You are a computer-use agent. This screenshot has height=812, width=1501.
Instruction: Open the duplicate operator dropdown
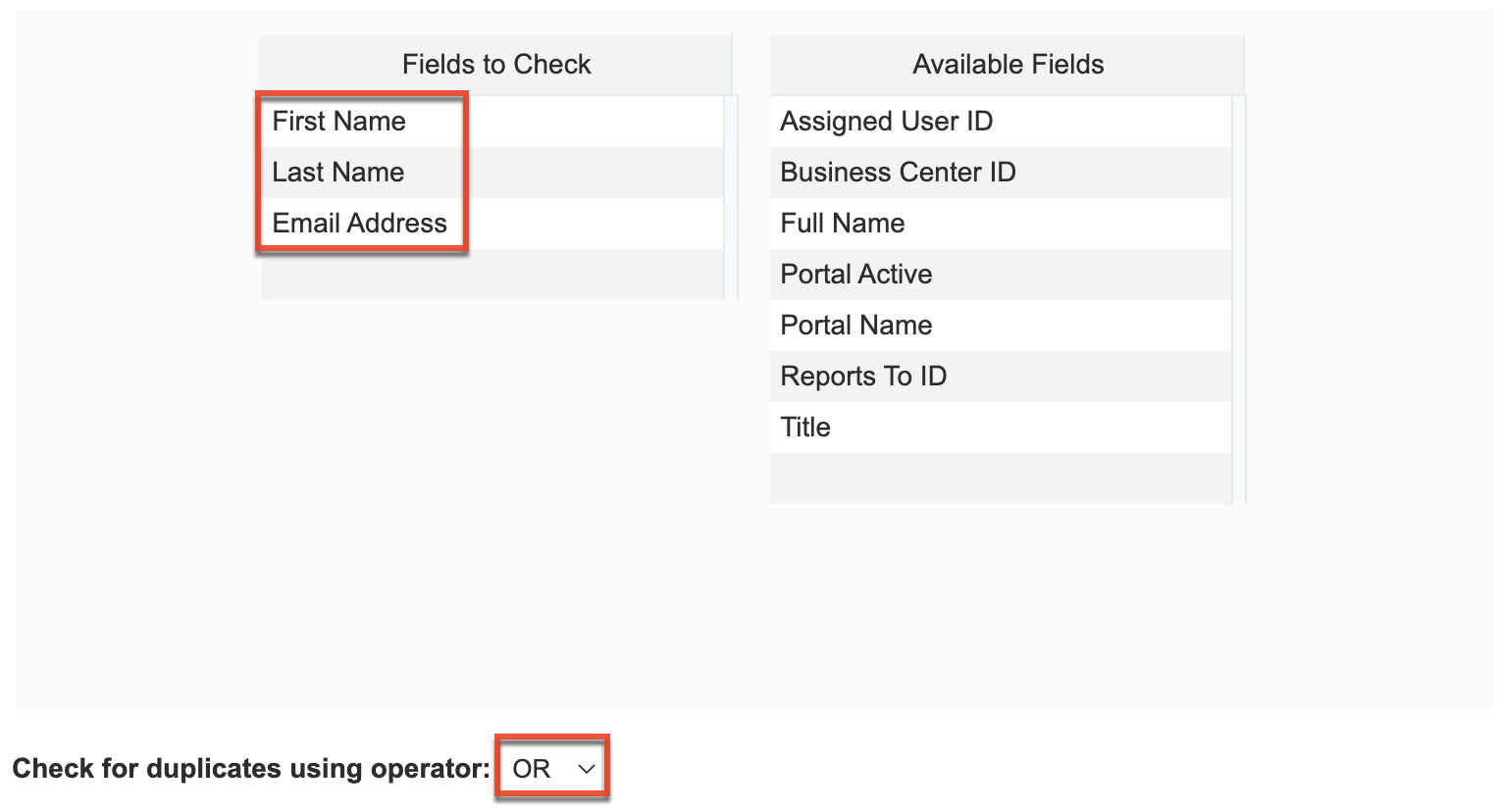pyautogui.click(x=550, y=768)
